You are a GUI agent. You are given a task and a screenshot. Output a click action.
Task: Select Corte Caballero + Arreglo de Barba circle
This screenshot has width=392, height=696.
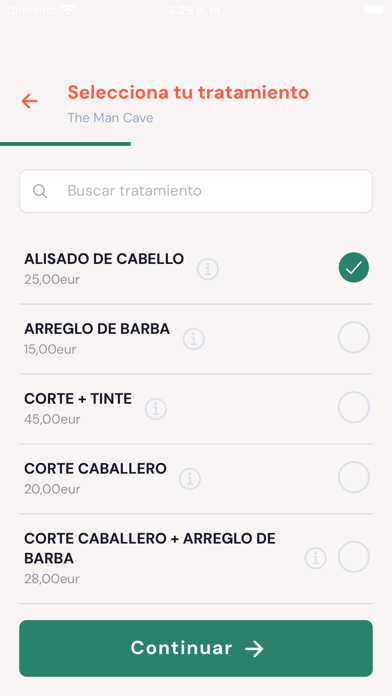(354, 557)
